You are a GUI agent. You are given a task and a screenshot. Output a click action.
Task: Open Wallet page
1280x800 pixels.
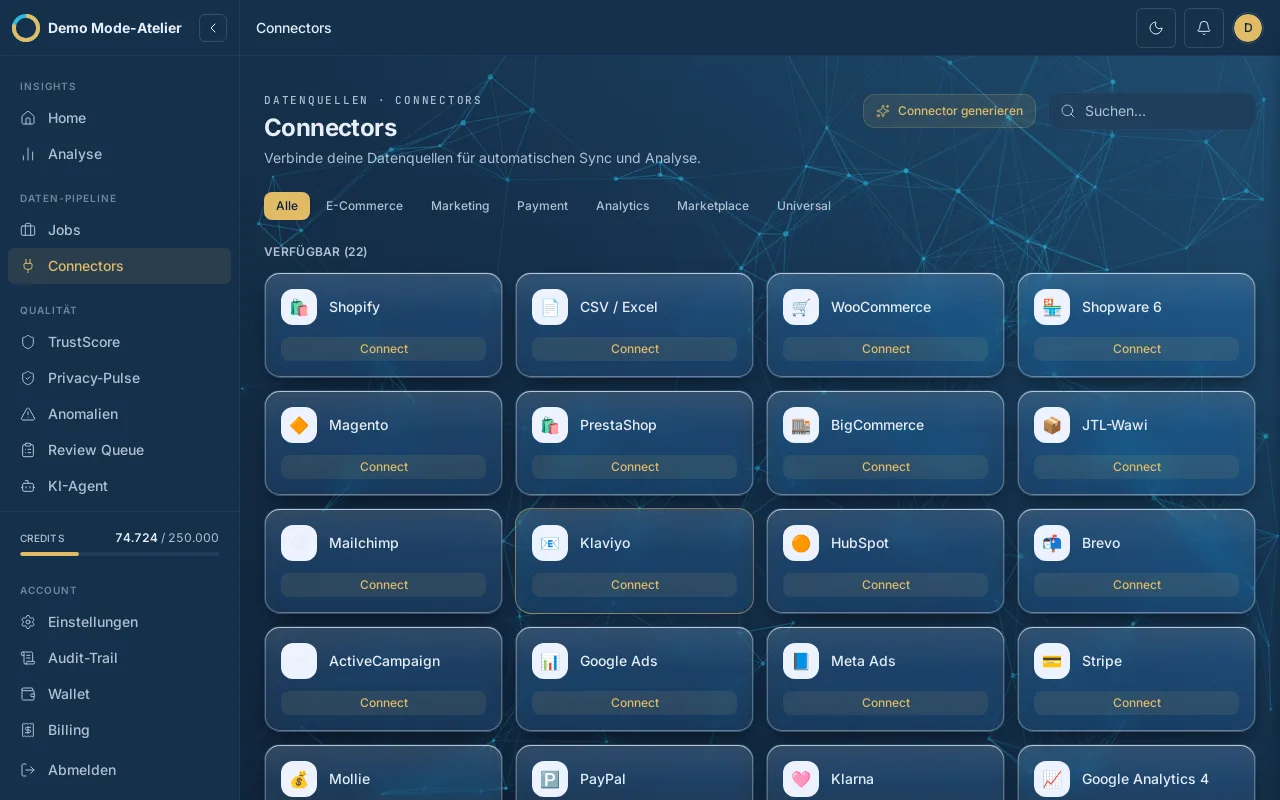click(119, 694)
